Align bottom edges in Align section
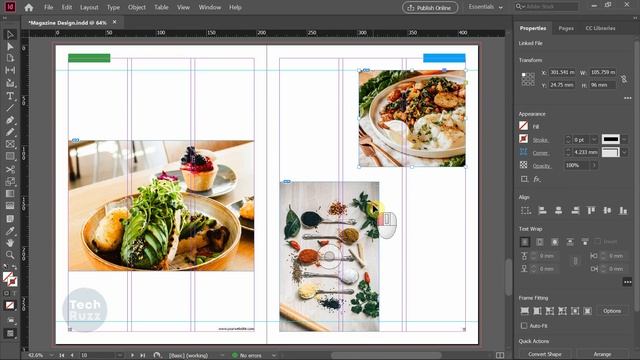640x360 pixels. tap(623, 211)
